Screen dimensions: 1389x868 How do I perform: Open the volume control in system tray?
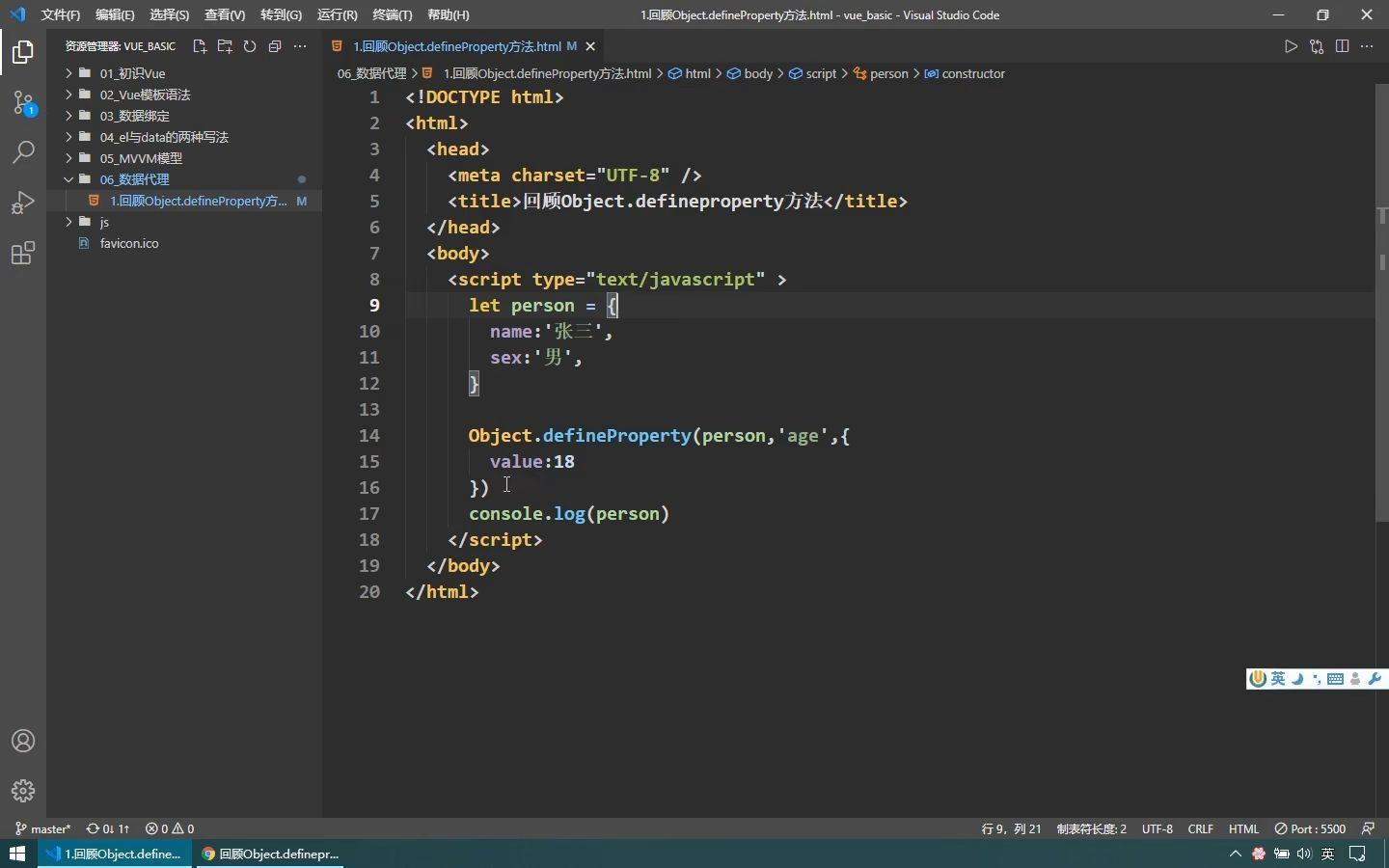pos(1304,854)
